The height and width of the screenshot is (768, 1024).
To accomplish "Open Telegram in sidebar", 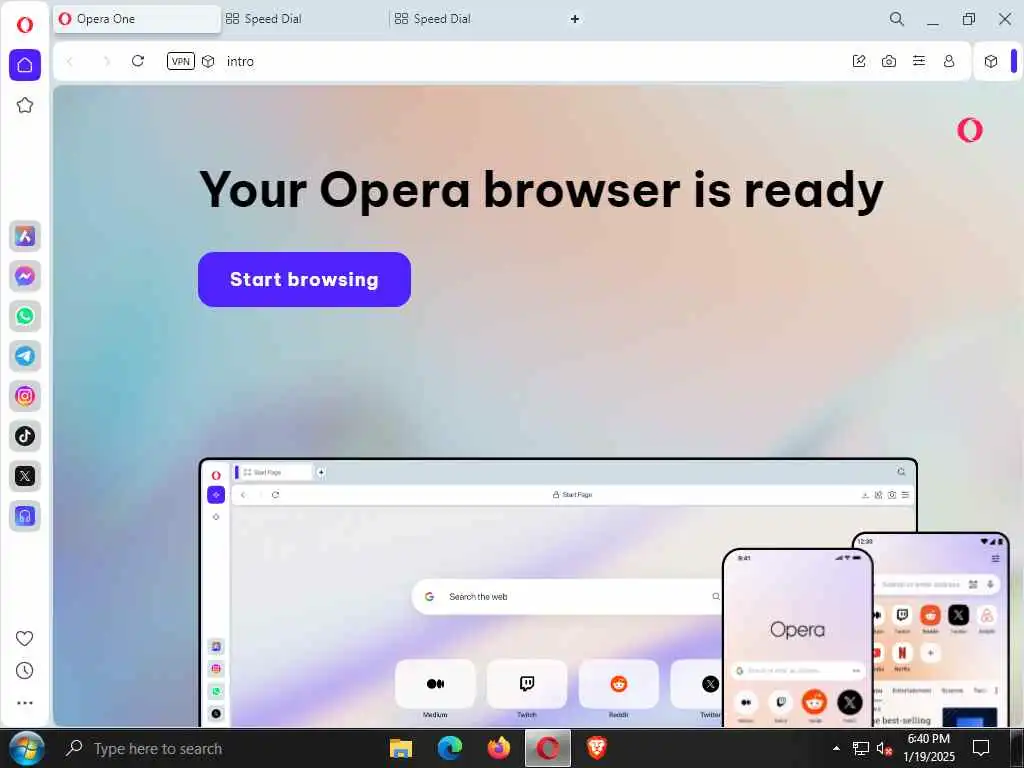I will click(x=25, y=356).
